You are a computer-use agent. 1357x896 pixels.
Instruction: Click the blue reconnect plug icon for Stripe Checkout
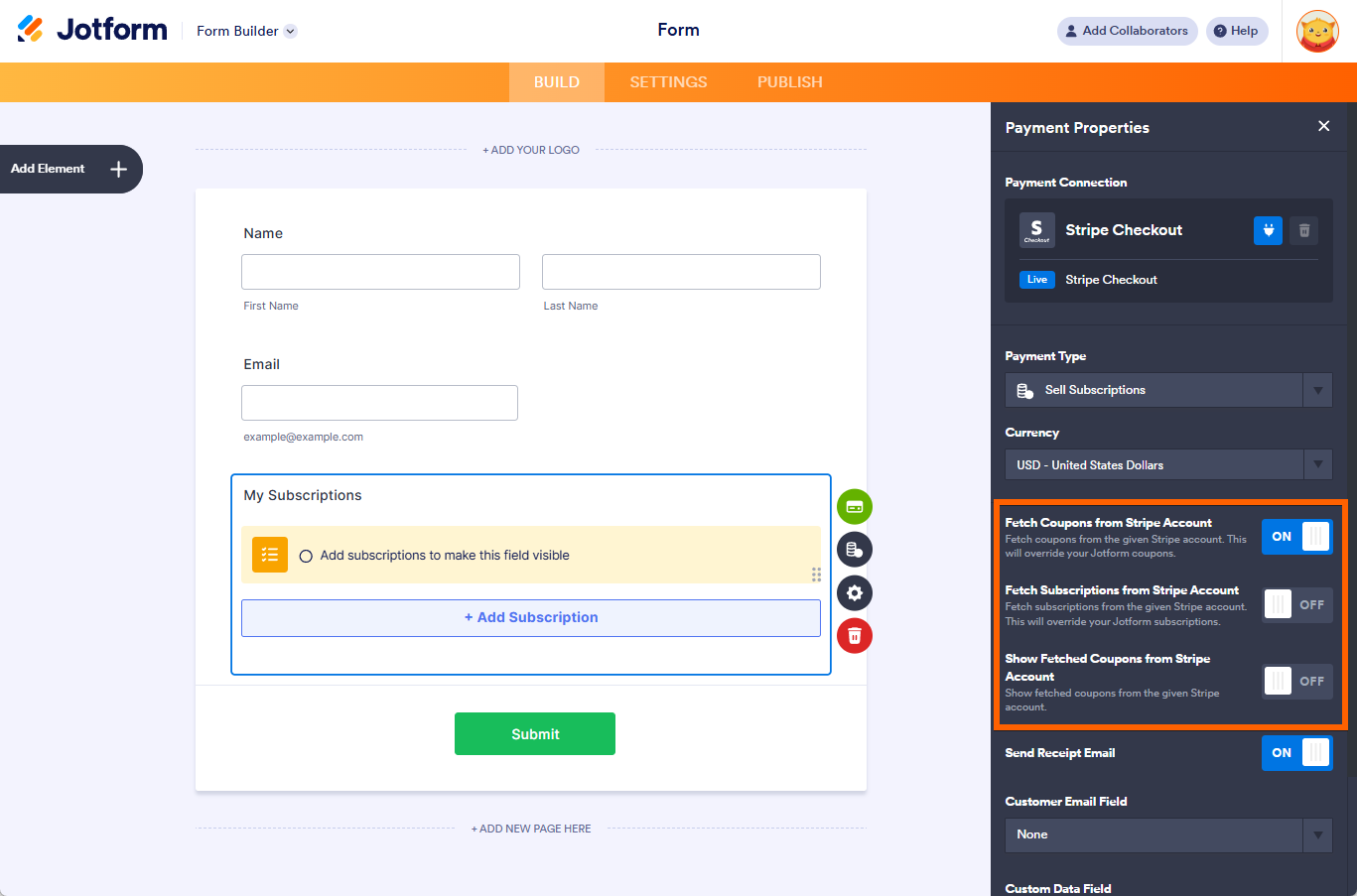[x=1268, y=230]
